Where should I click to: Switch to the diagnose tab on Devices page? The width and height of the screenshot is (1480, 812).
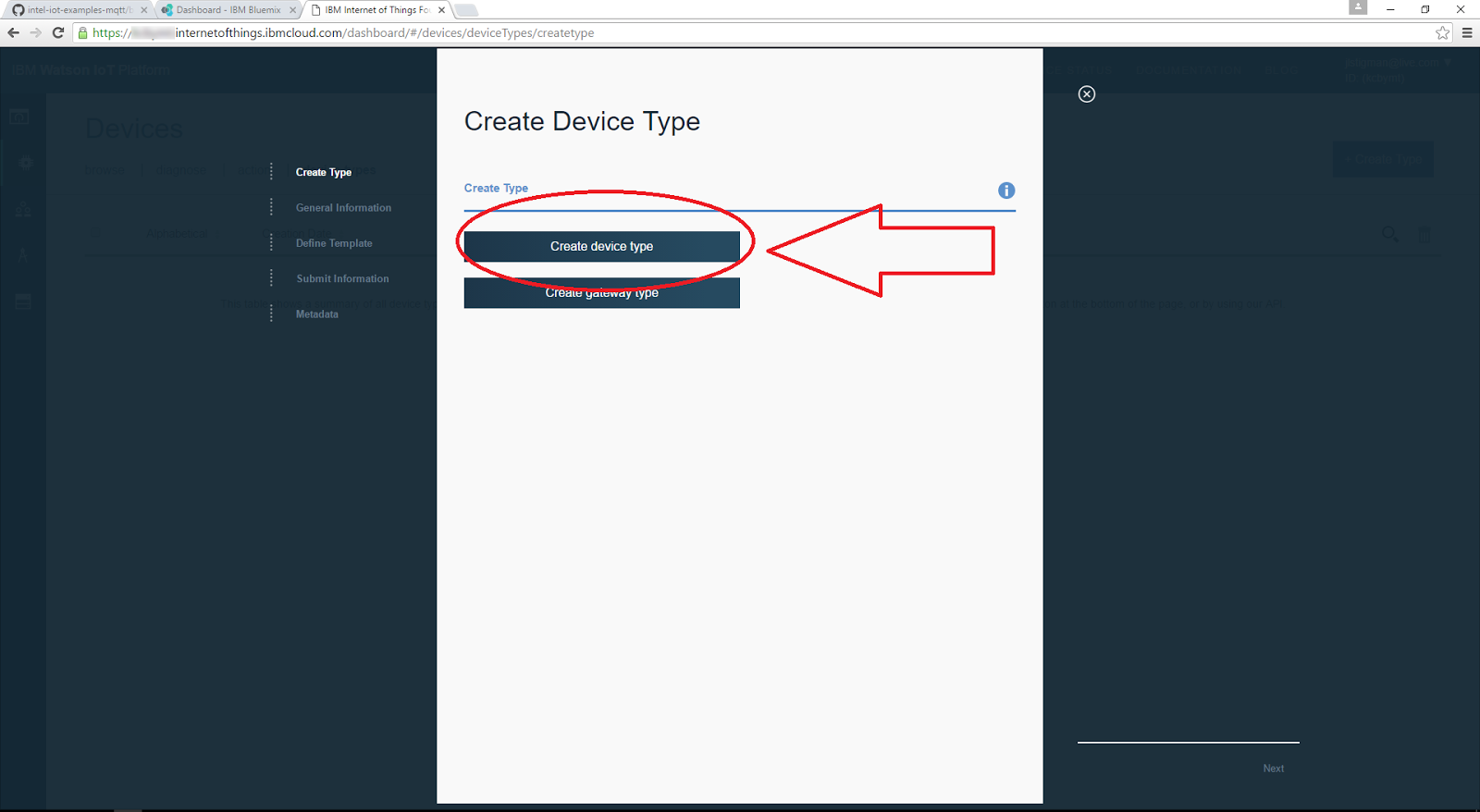pyautogui.click(x=183, y=170)
